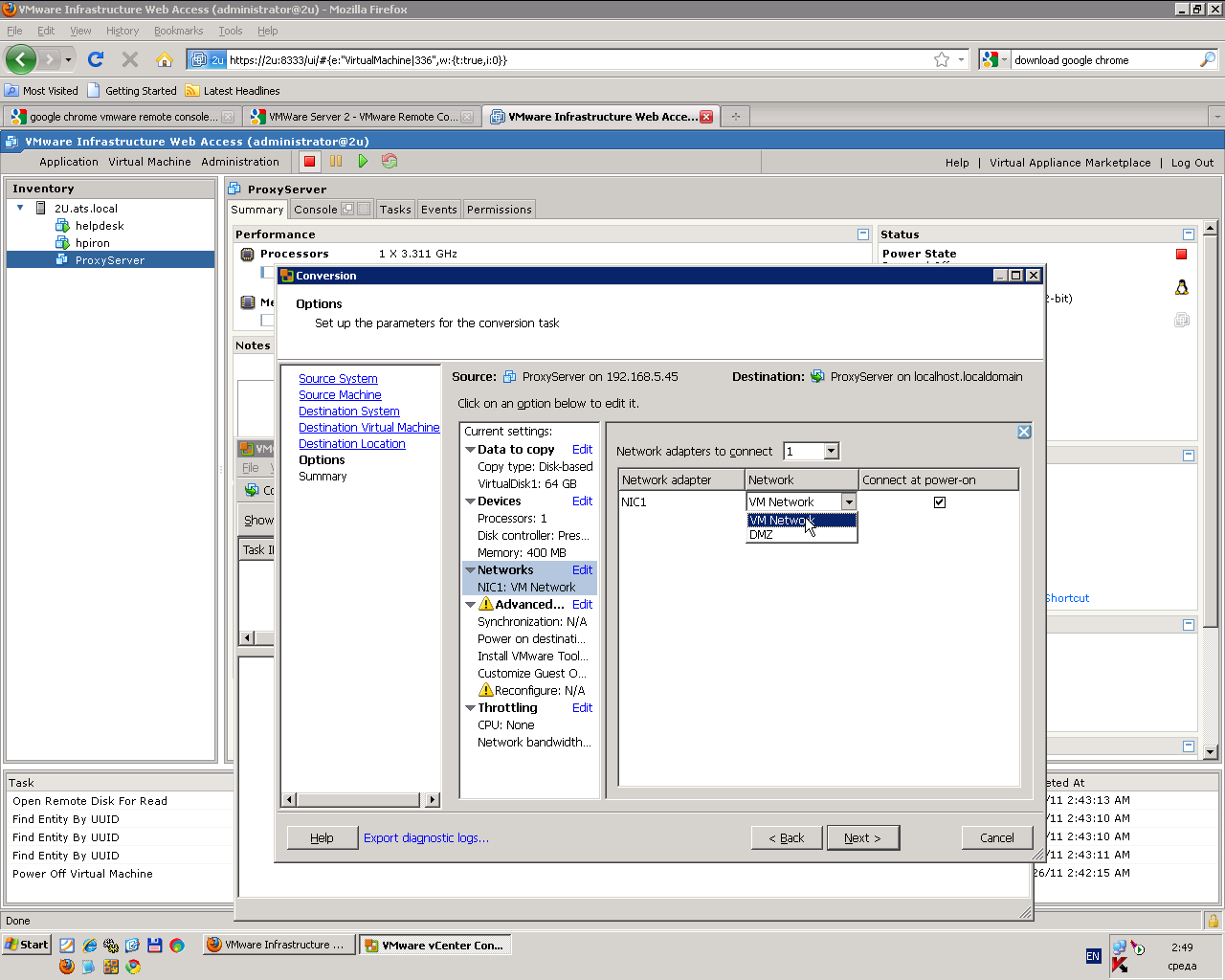Click the Linux penguin icon in Status panel

point(1182,287)
